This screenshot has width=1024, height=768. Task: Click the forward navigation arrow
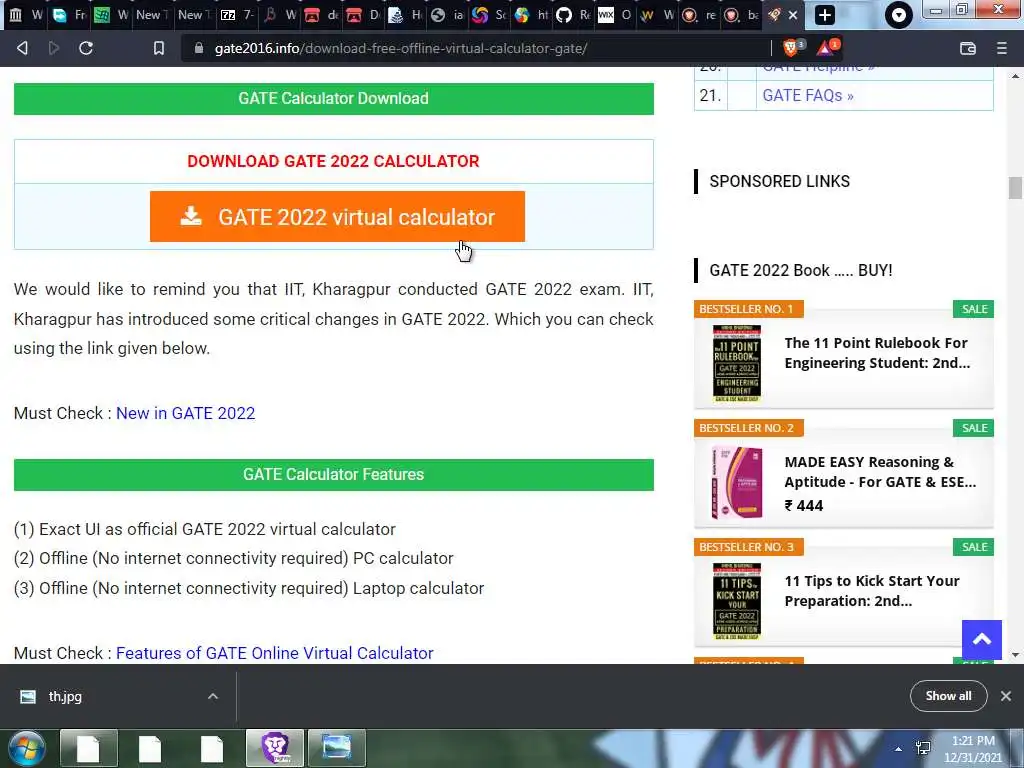pos(54,48)
